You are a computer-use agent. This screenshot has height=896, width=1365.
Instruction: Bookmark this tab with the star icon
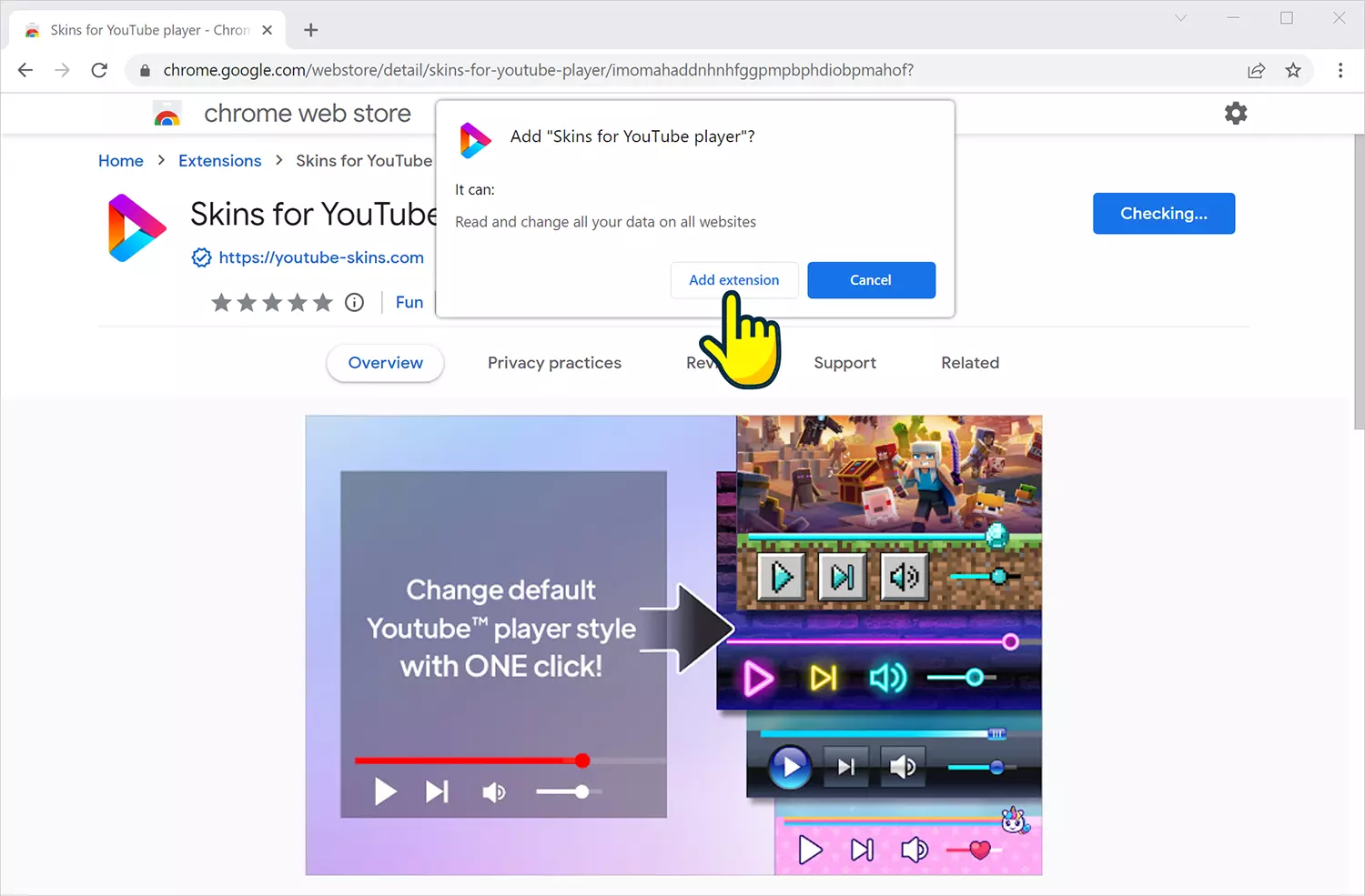point(1293,70)
